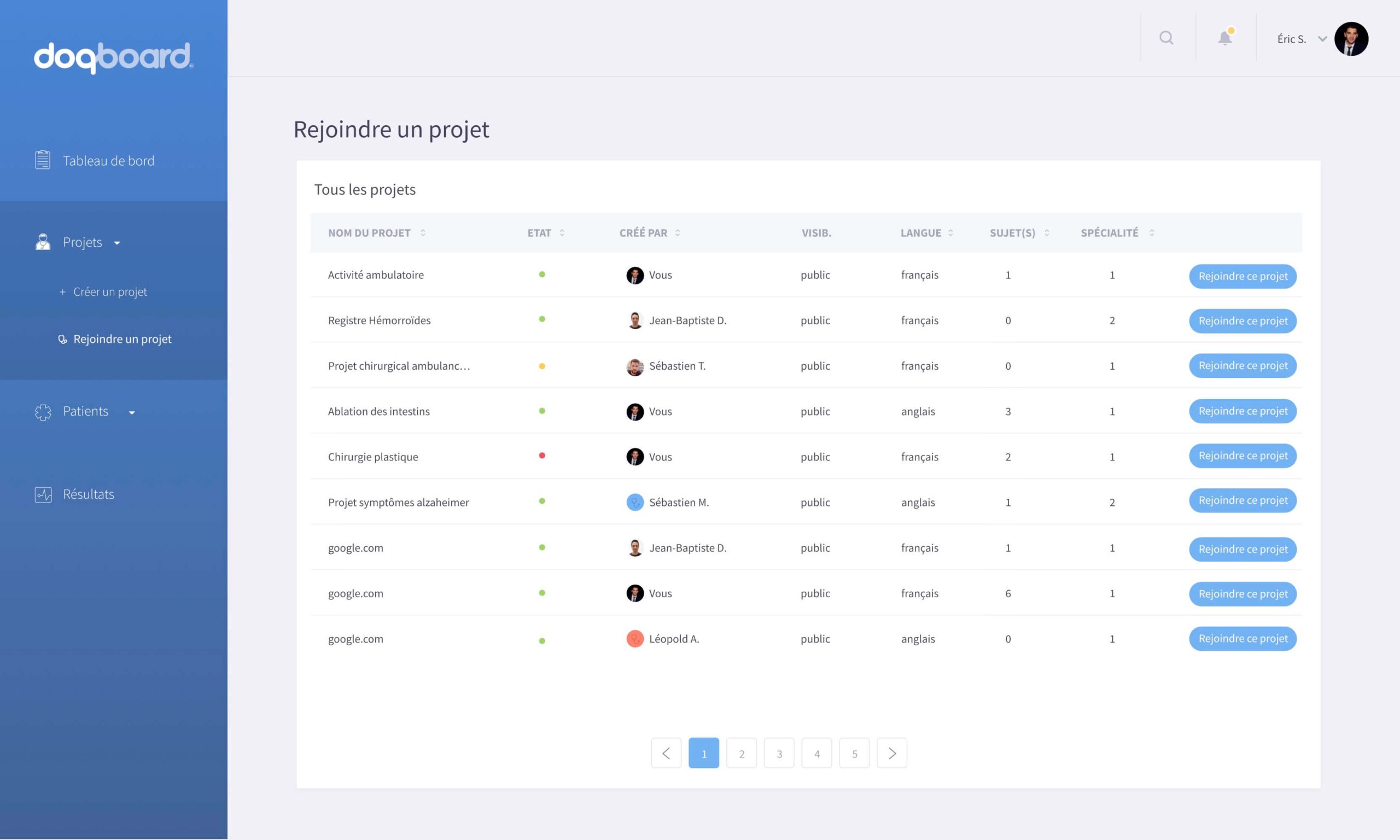Expand the Projets sidebar menu
Screen dimensions: 1400x840
(117, 243)
